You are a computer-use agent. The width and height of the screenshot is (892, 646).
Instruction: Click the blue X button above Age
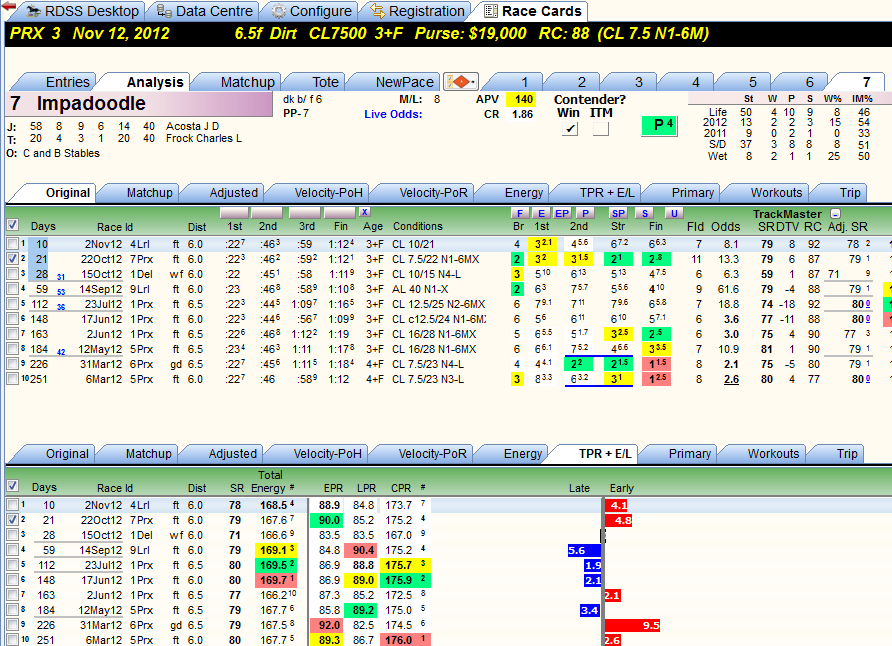pos(365,212)
